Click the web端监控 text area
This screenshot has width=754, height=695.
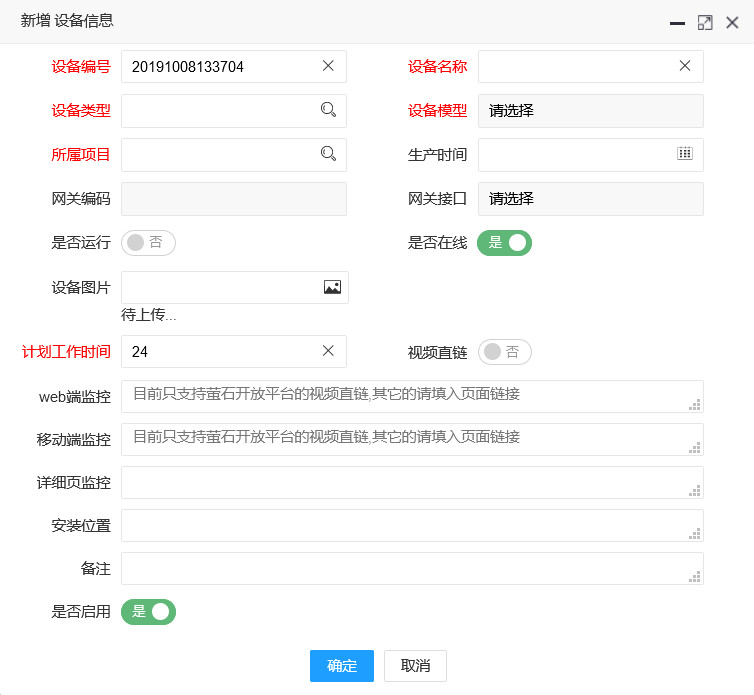coord(412,396)
